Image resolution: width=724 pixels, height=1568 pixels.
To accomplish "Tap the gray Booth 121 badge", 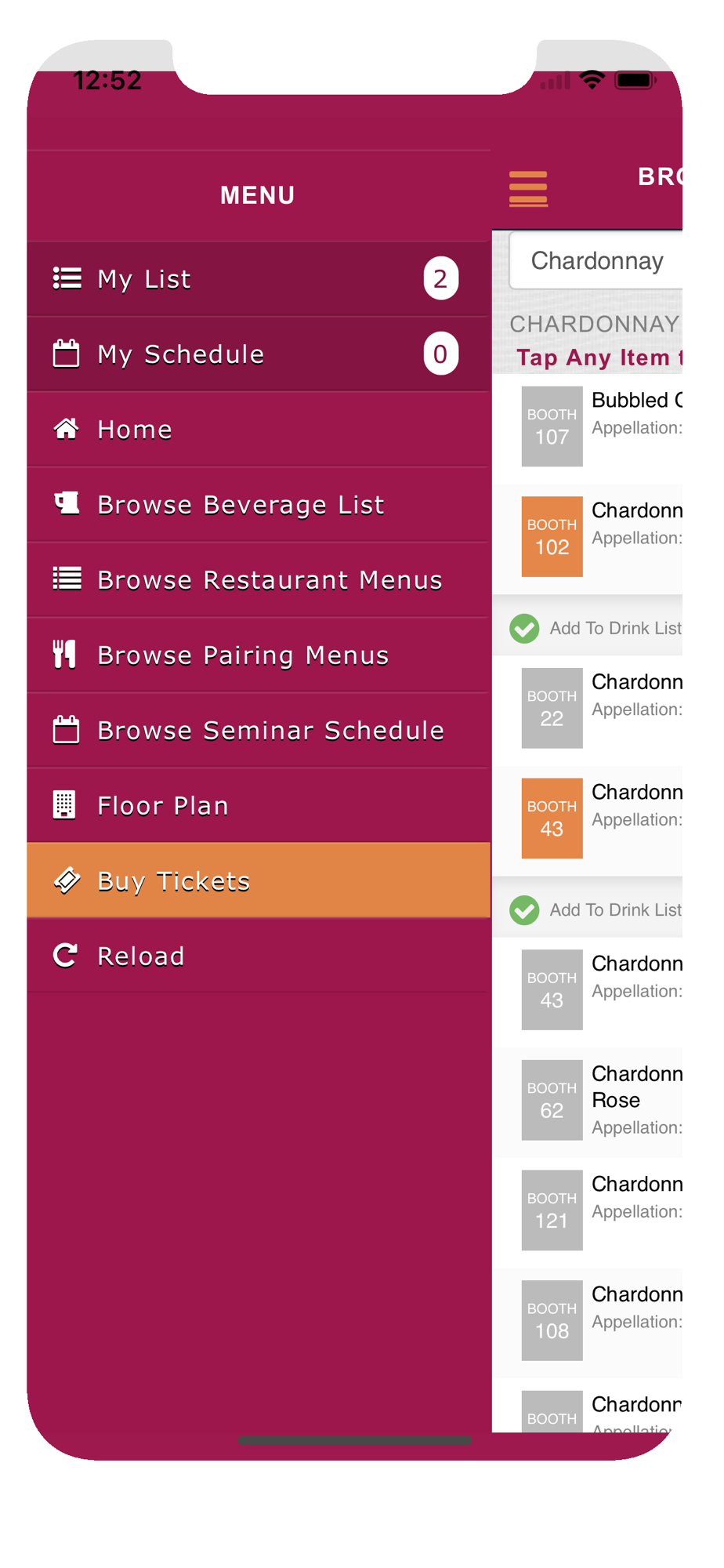I will [552, 1210].
